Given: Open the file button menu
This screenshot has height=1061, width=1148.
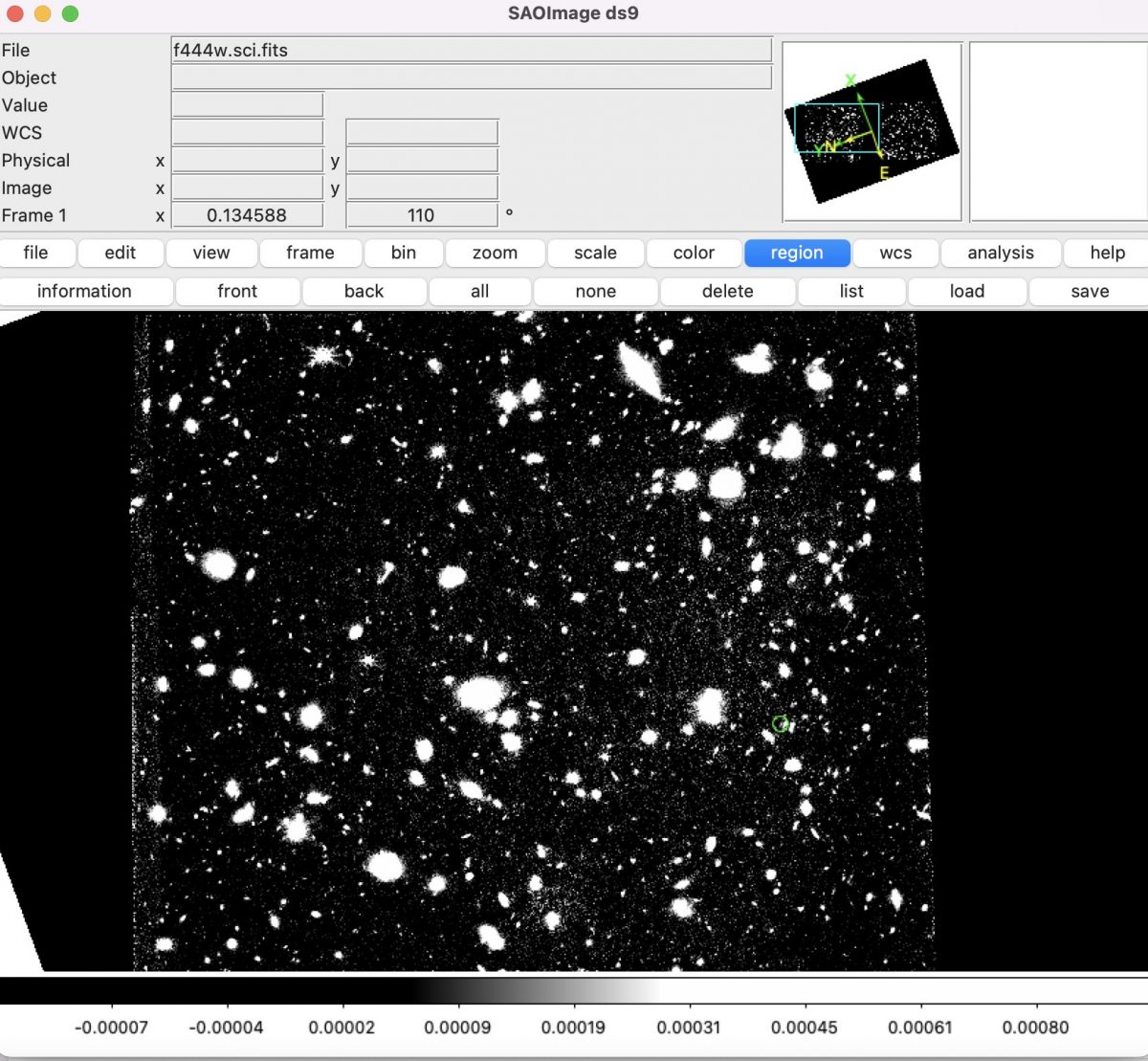Looking at the screenshot, I should point(36,253).
